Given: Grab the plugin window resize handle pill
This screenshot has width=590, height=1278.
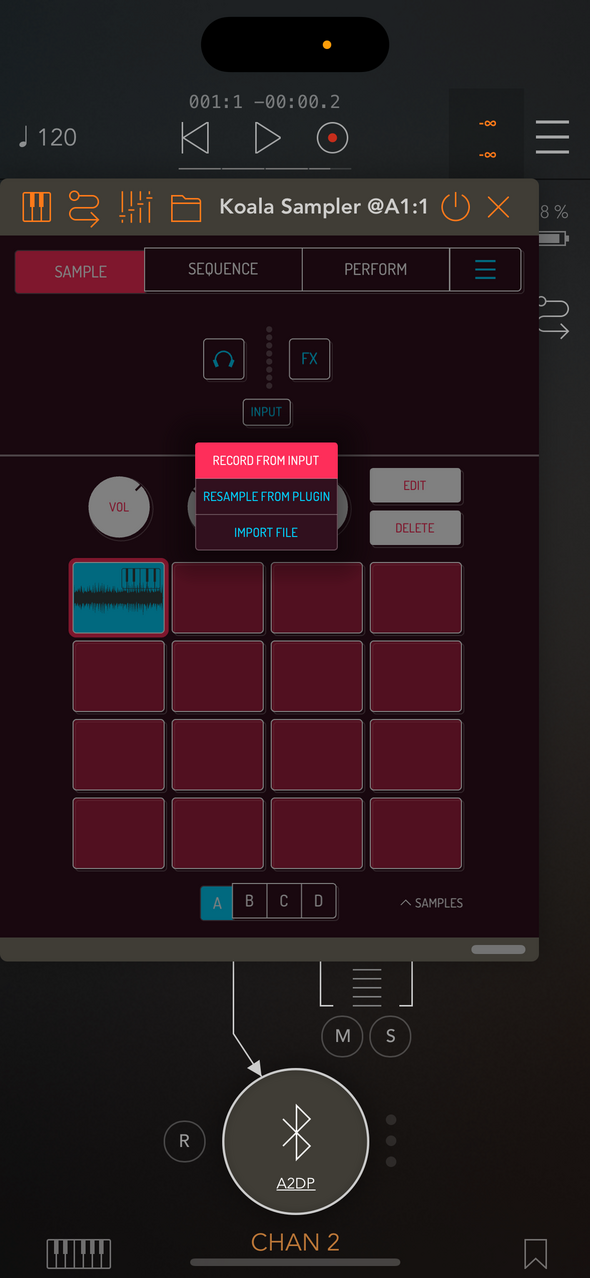Looking at the screenshot, I should 498,949.
